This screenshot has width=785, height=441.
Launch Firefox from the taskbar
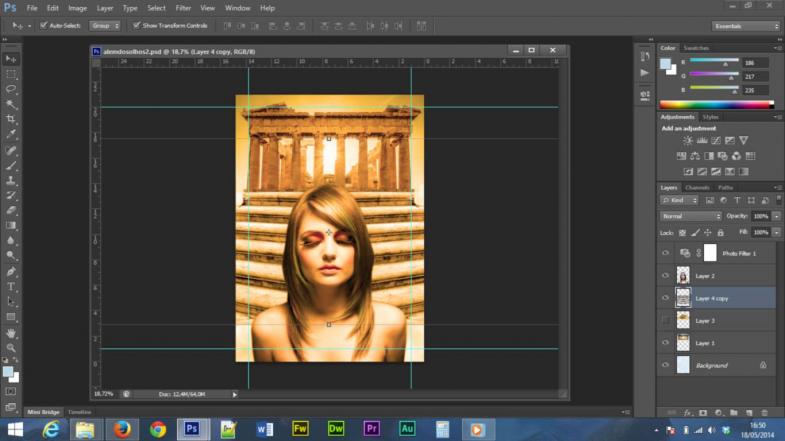coord(122,428)
